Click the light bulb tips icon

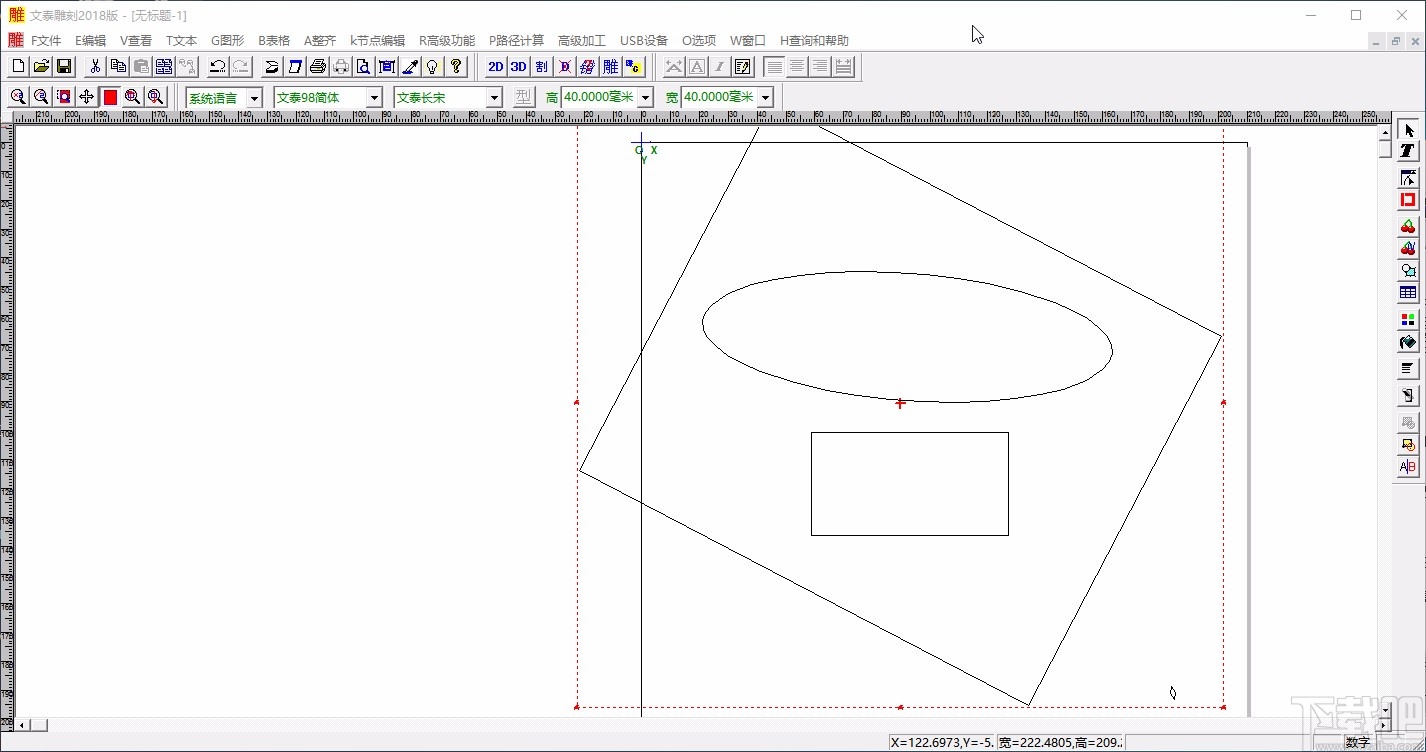[x=433, y=67]
